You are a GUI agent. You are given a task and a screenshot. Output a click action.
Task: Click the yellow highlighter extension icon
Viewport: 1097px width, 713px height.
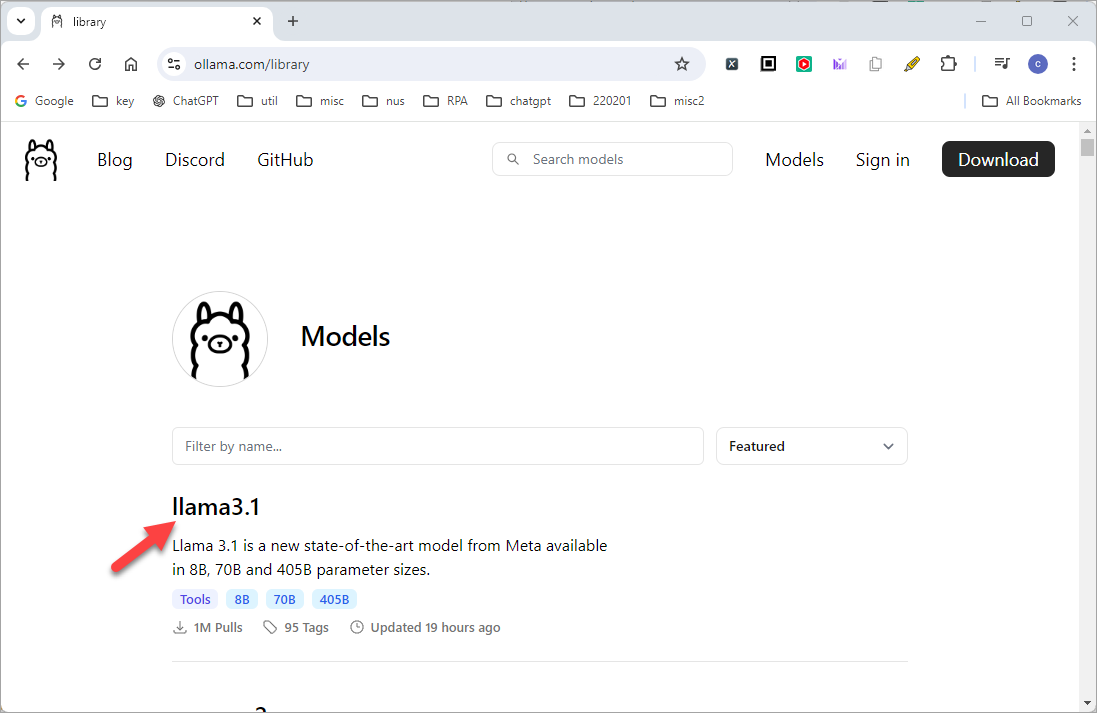click(x=912, y=64)
